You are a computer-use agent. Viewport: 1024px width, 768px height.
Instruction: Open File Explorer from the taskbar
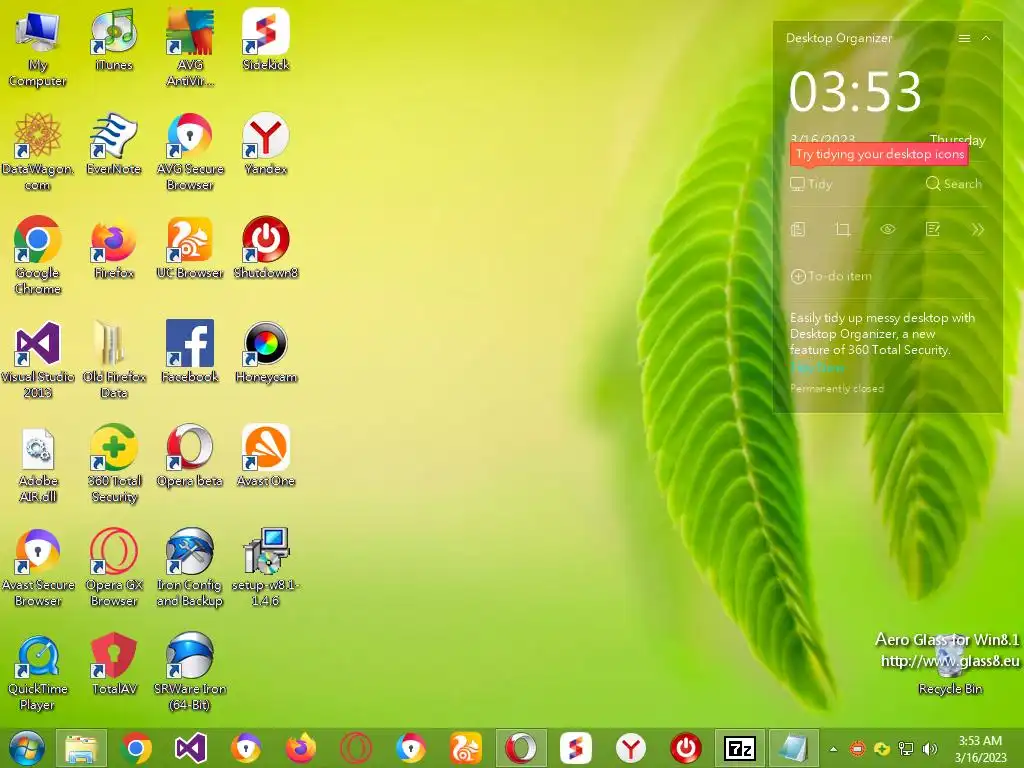(81, 748)
